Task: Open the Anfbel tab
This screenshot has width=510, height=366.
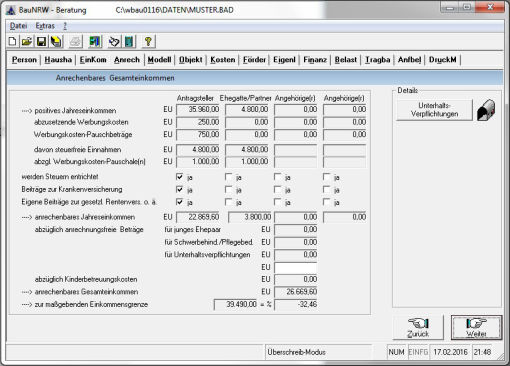Action: click(409, 60)
